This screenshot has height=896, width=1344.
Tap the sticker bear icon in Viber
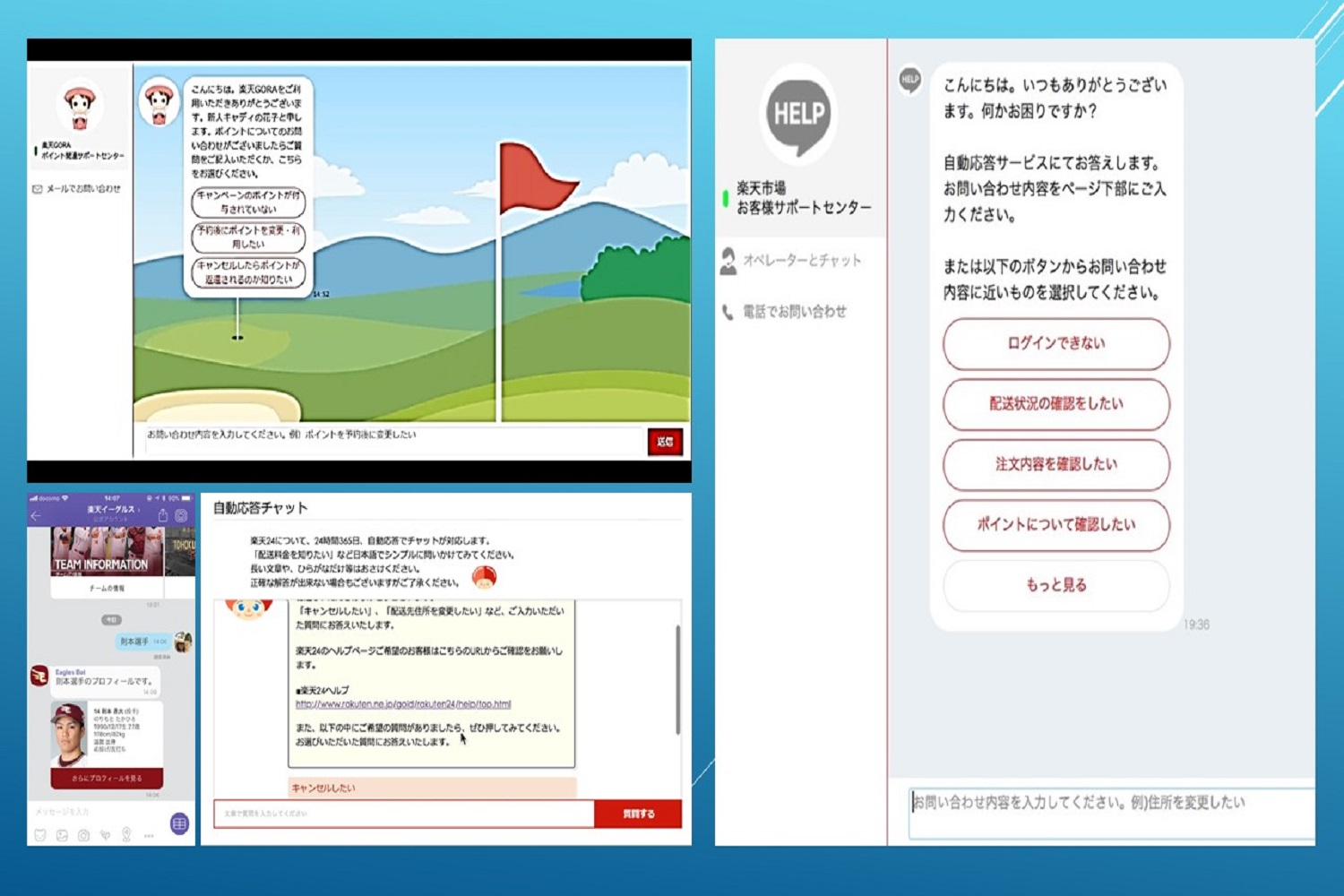(x=39, y=835)
